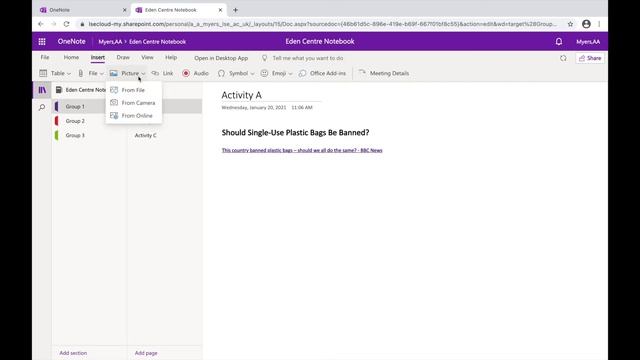Viewport: 640px width, 360px height.
Task: Click the Picture icon in Insert ribbon
Action: pos(113,73)
